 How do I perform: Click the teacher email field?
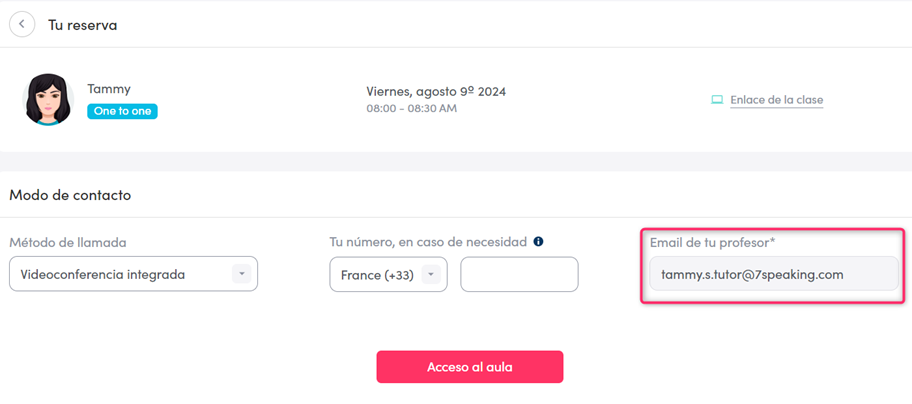(x=773, y=274)
